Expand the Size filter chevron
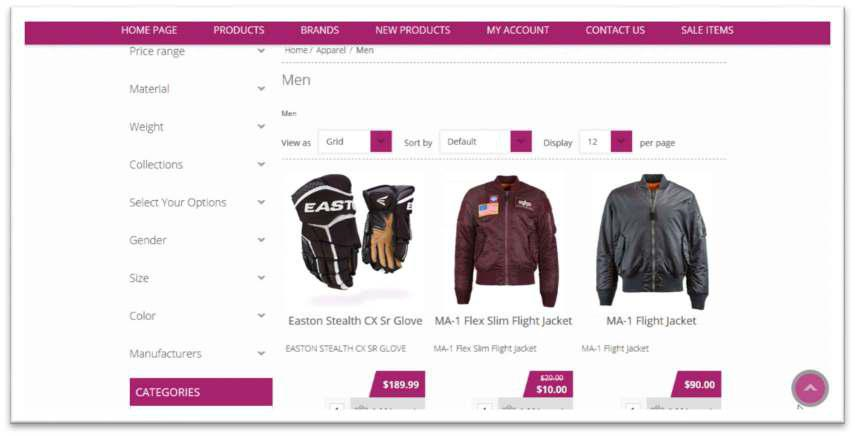This screenshot has width=855, height=436. pos(261,277)
